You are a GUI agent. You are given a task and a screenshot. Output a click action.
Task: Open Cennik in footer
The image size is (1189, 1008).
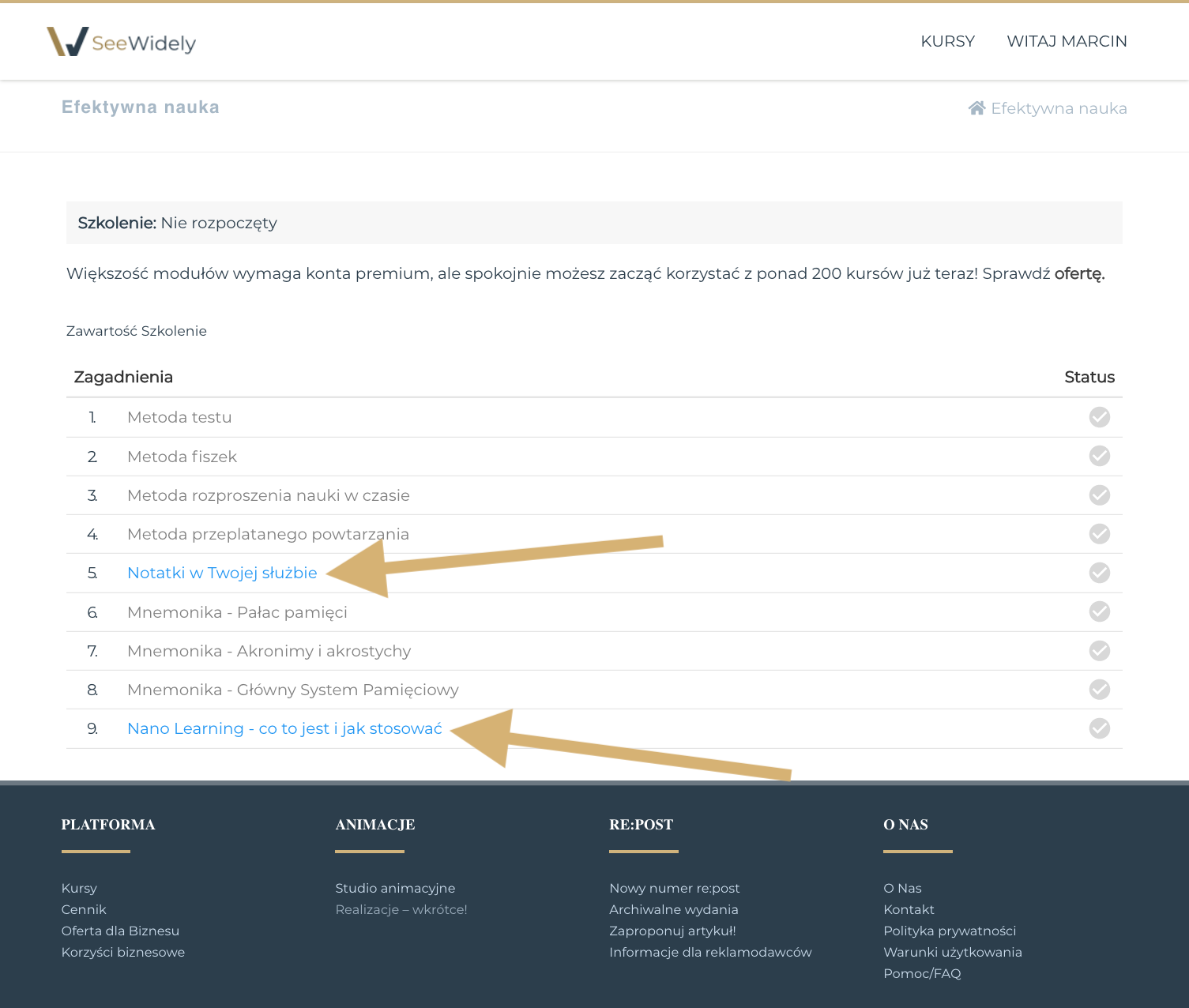[84, 909]
